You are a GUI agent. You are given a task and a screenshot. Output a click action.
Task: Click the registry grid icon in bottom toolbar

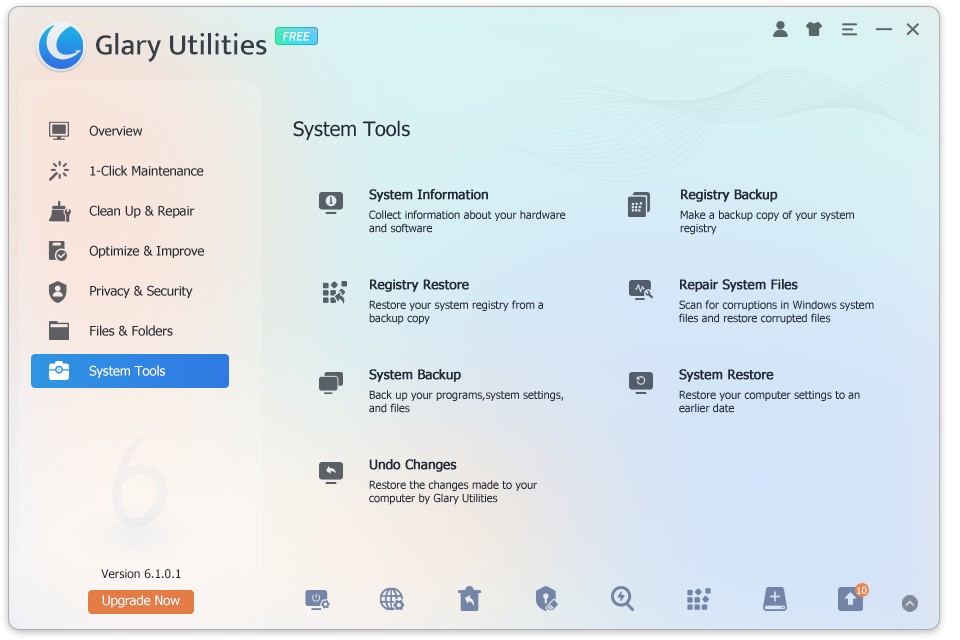pyautogui.click(x=698, y=599)
